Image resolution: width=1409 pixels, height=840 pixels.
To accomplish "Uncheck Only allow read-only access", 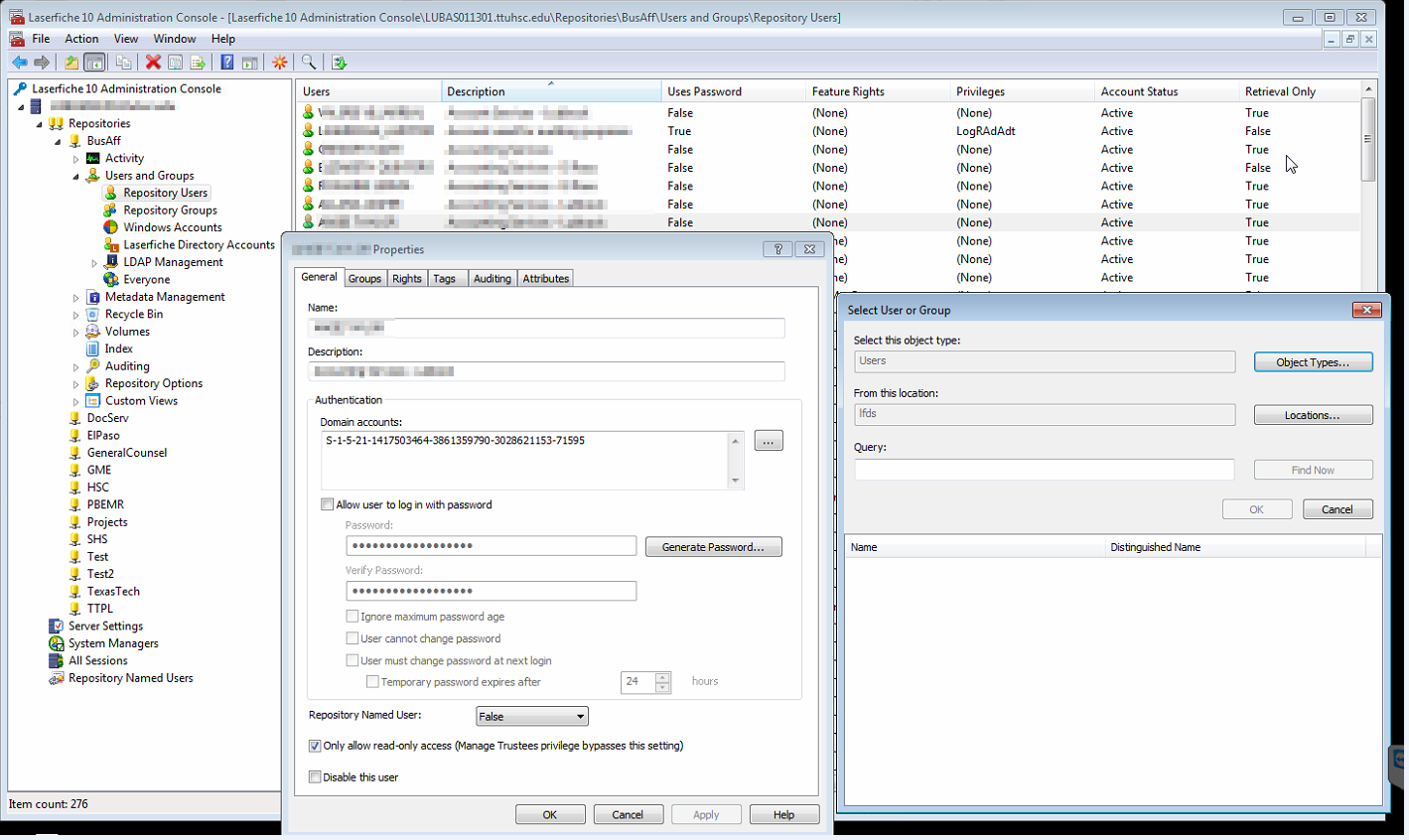I will click(x=315, y=746).
